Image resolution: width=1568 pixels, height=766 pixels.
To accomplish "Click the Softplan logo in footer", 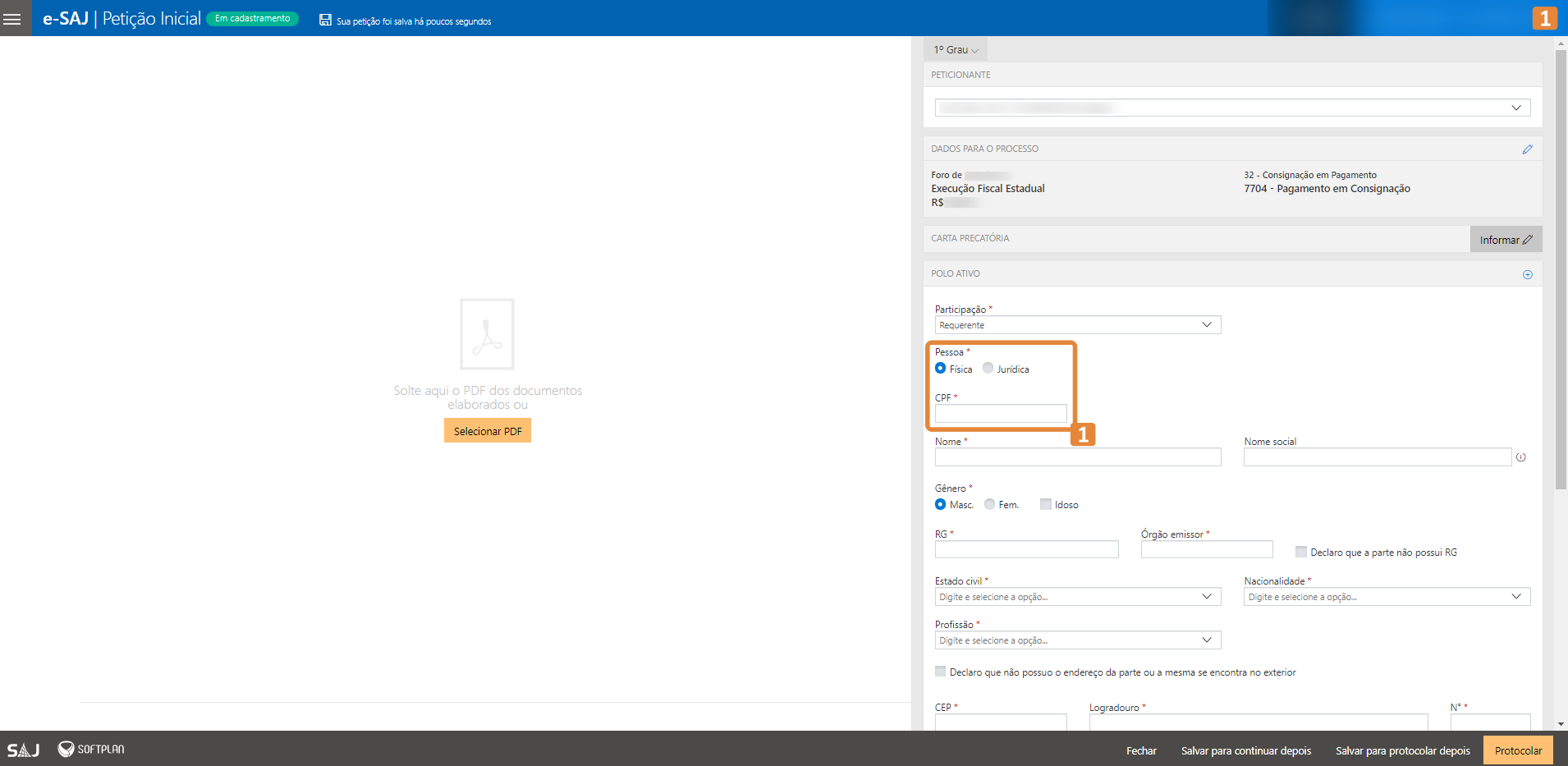I will (91, 749).
